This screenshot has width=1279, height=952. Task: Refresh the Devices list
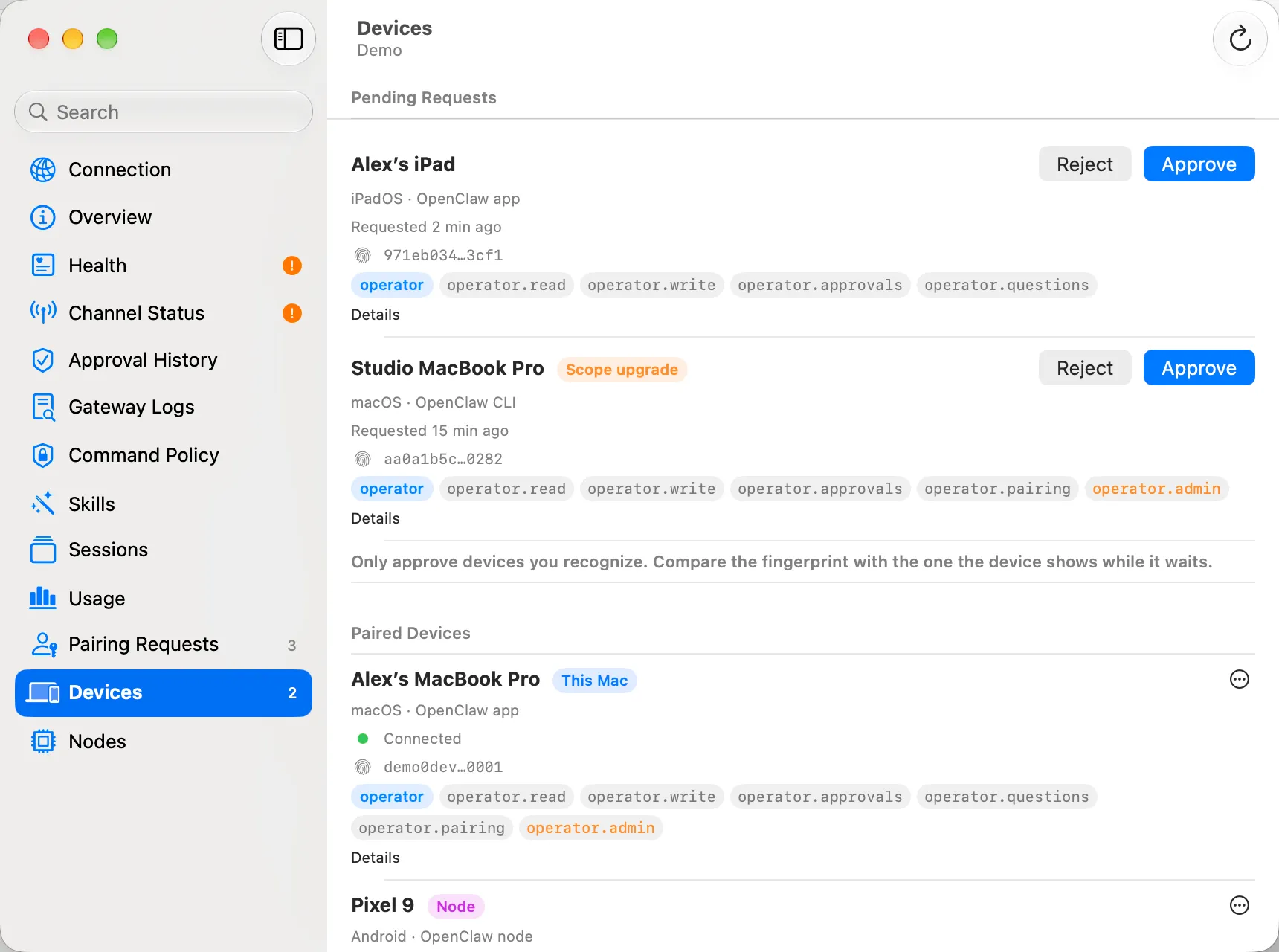coord(1240,39)
